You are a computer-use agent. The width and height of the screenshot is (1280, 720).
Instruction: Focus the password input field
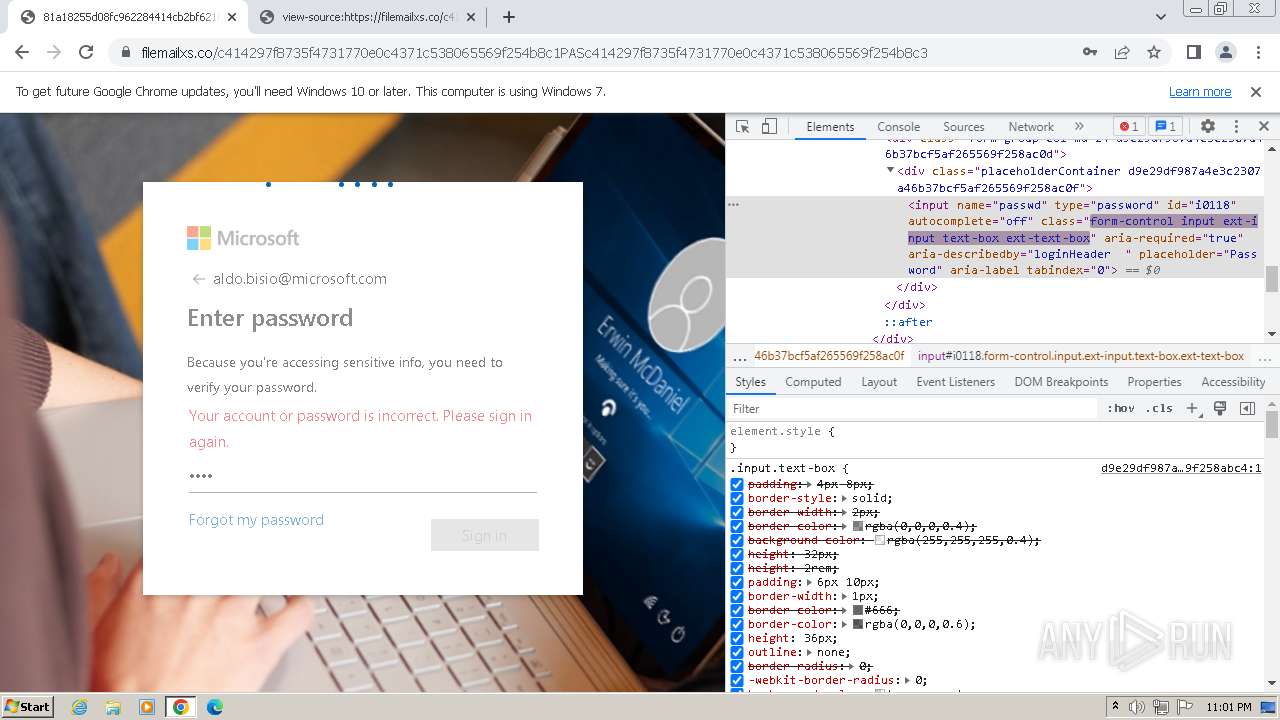click(362, 476)
